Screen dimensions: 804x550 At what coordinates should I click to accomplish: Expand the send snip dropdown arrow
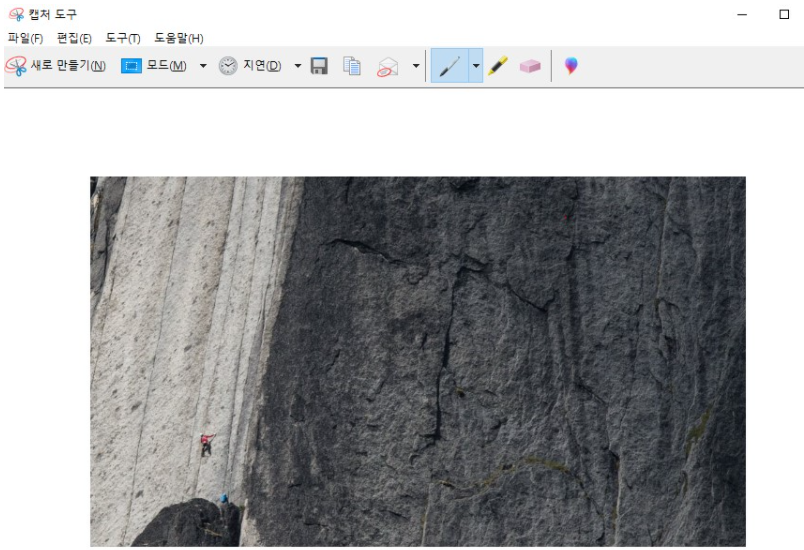(x=416, y=66)
